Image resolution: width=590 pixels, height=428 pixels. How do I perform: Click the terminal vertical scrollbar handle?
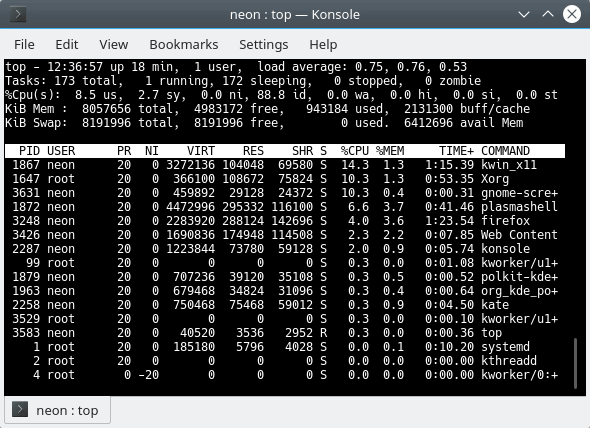[575, 363]
